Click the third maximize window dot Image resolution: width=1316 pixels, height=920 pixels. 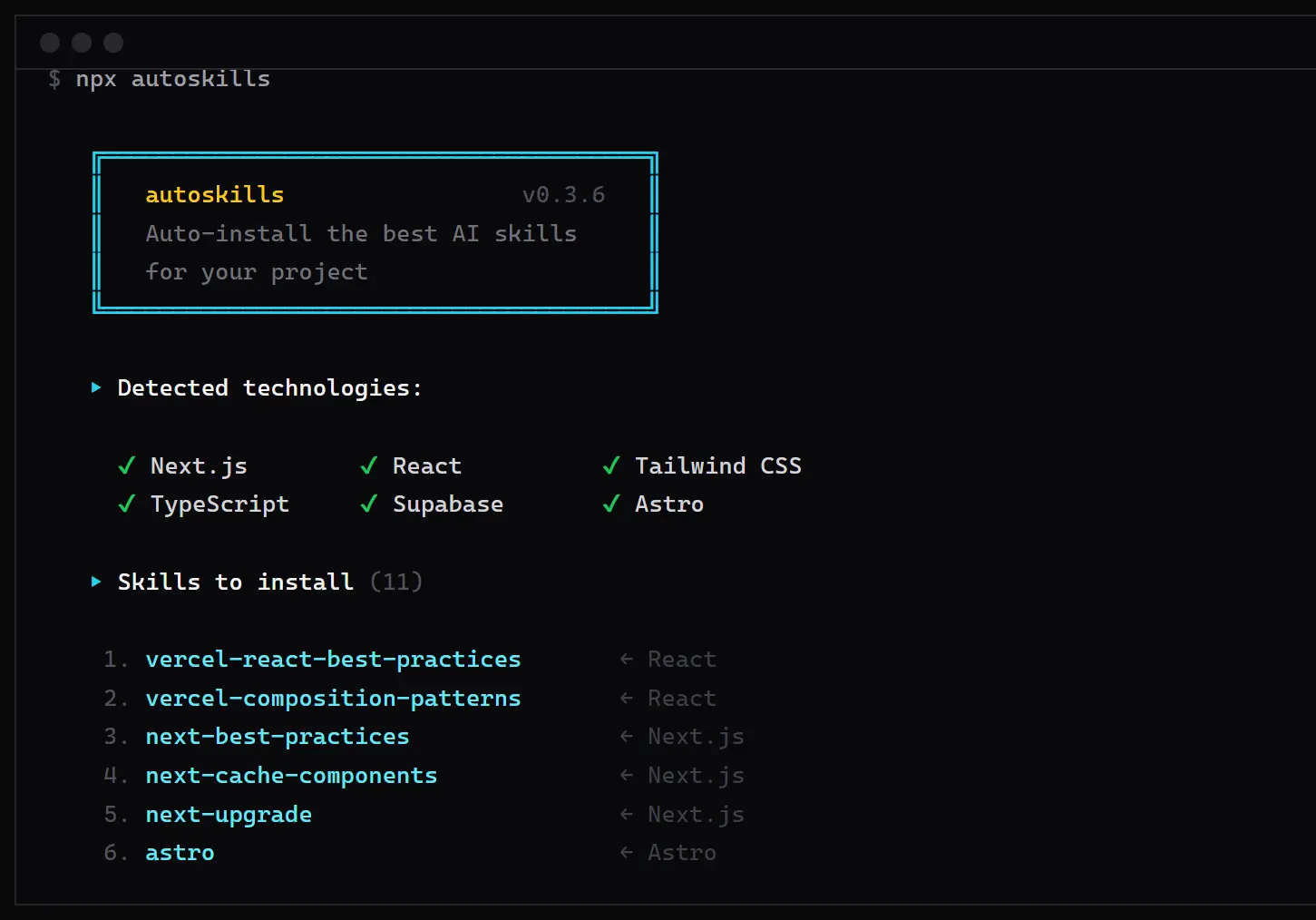(113, 43)
